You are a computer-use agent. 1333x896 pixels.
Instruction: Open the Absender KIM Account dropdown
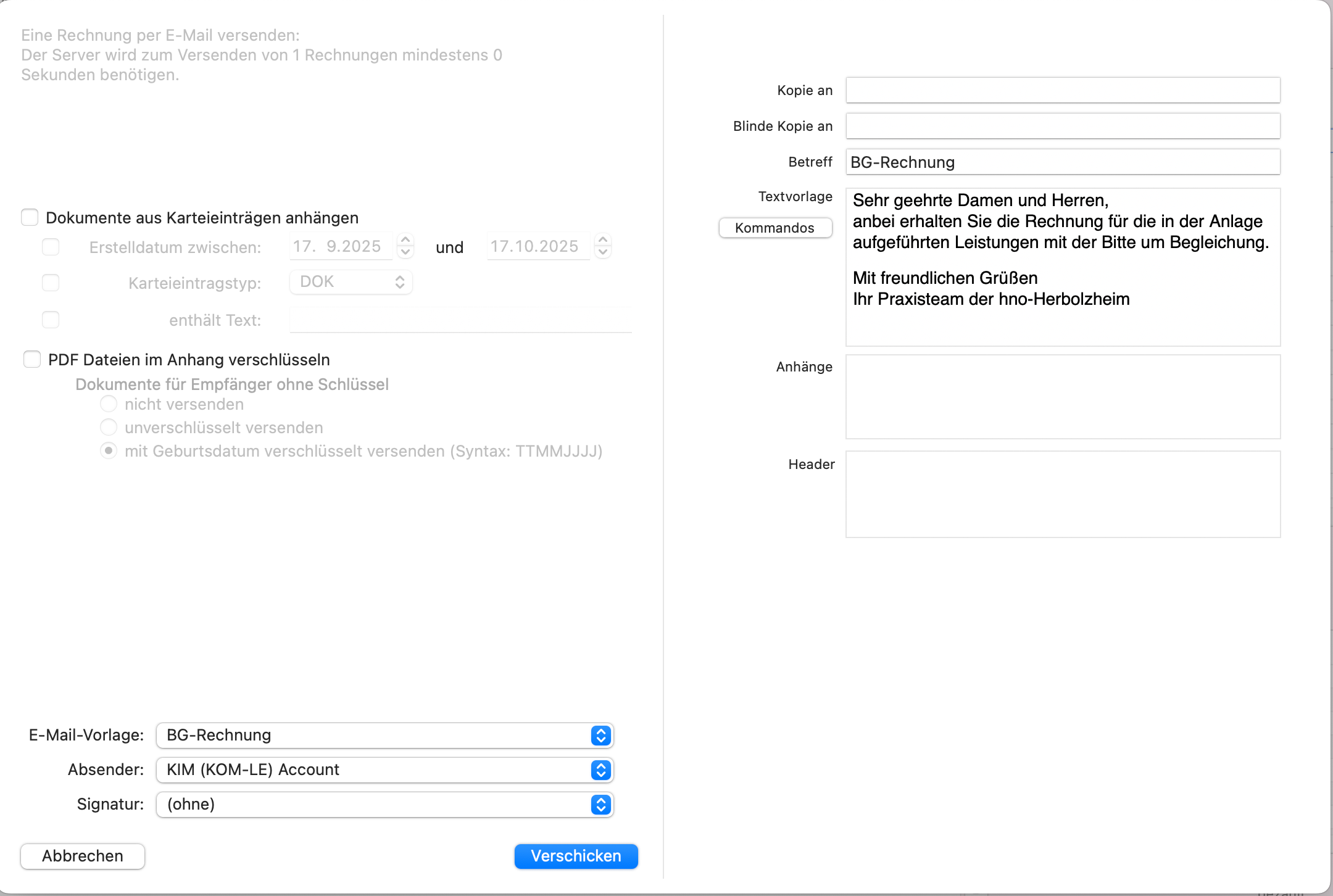(384, 769)
